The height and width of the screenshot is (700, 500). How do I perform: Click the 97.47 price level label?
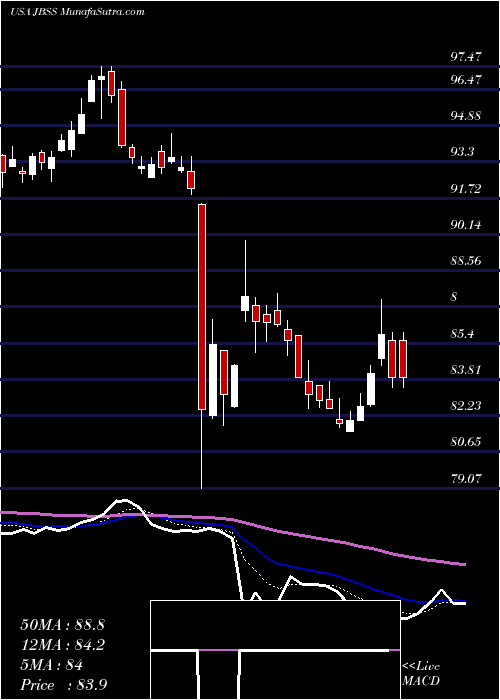coord(466,57)
